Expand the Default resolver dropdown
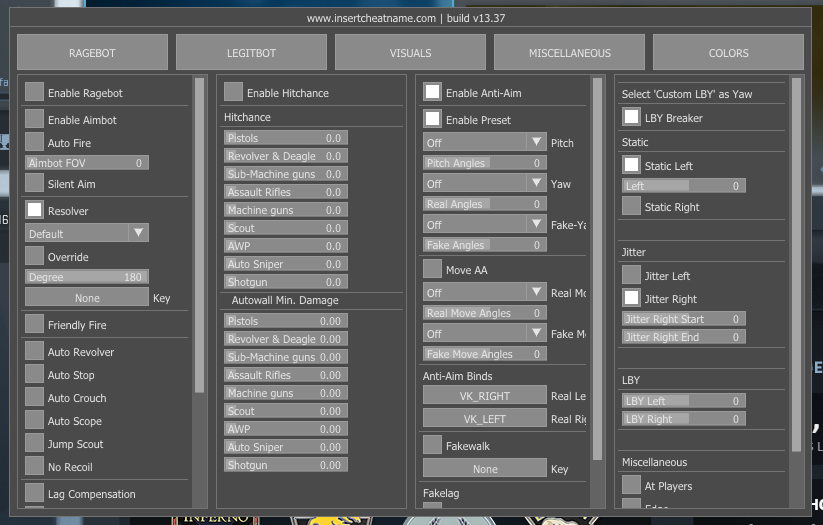Viewport: 823px width, 525px height. point(86,233)
